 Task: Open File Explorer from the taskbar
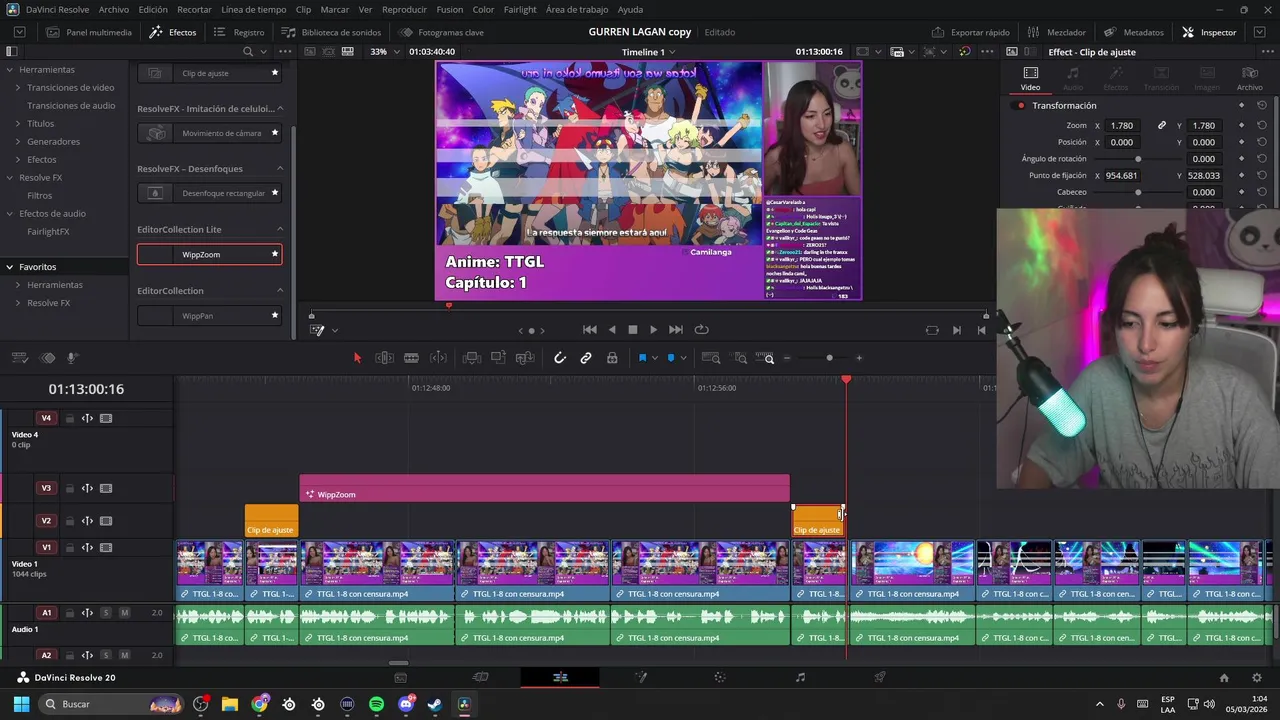click(230, 704)
